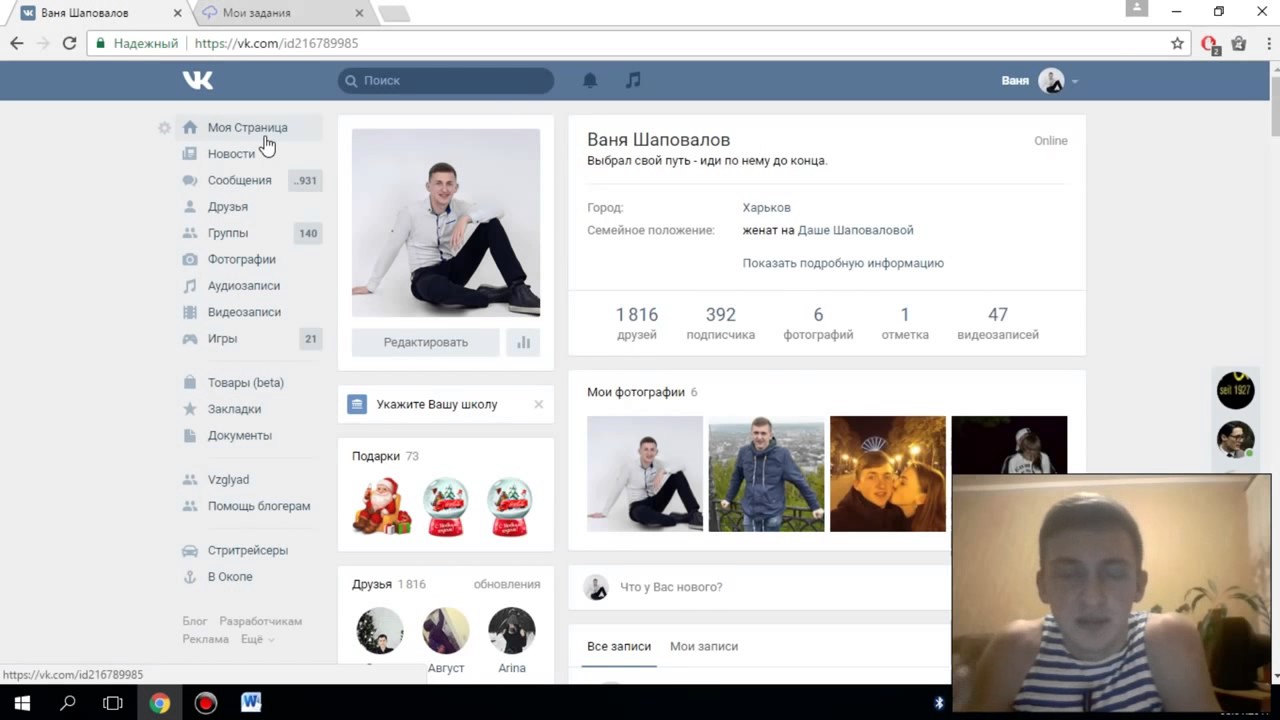Open the second photo thumbnail in Мои фотографии

click(766, 474)
